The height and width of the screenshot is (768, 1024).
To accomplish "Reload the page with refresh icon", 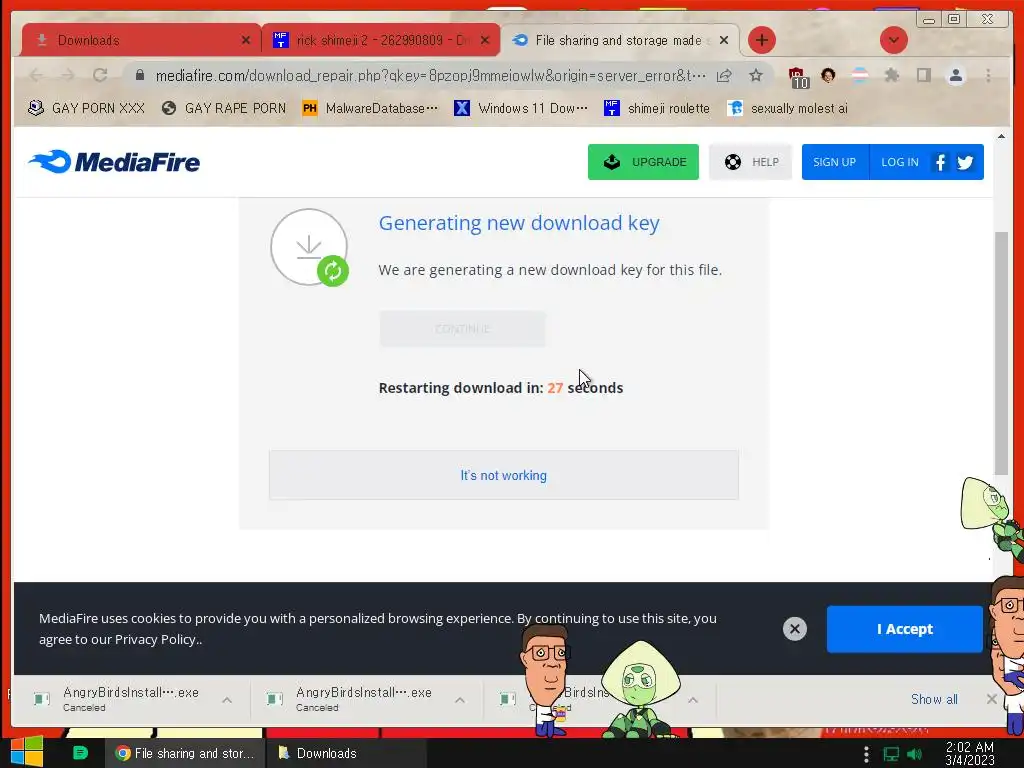I will point(100,76).
